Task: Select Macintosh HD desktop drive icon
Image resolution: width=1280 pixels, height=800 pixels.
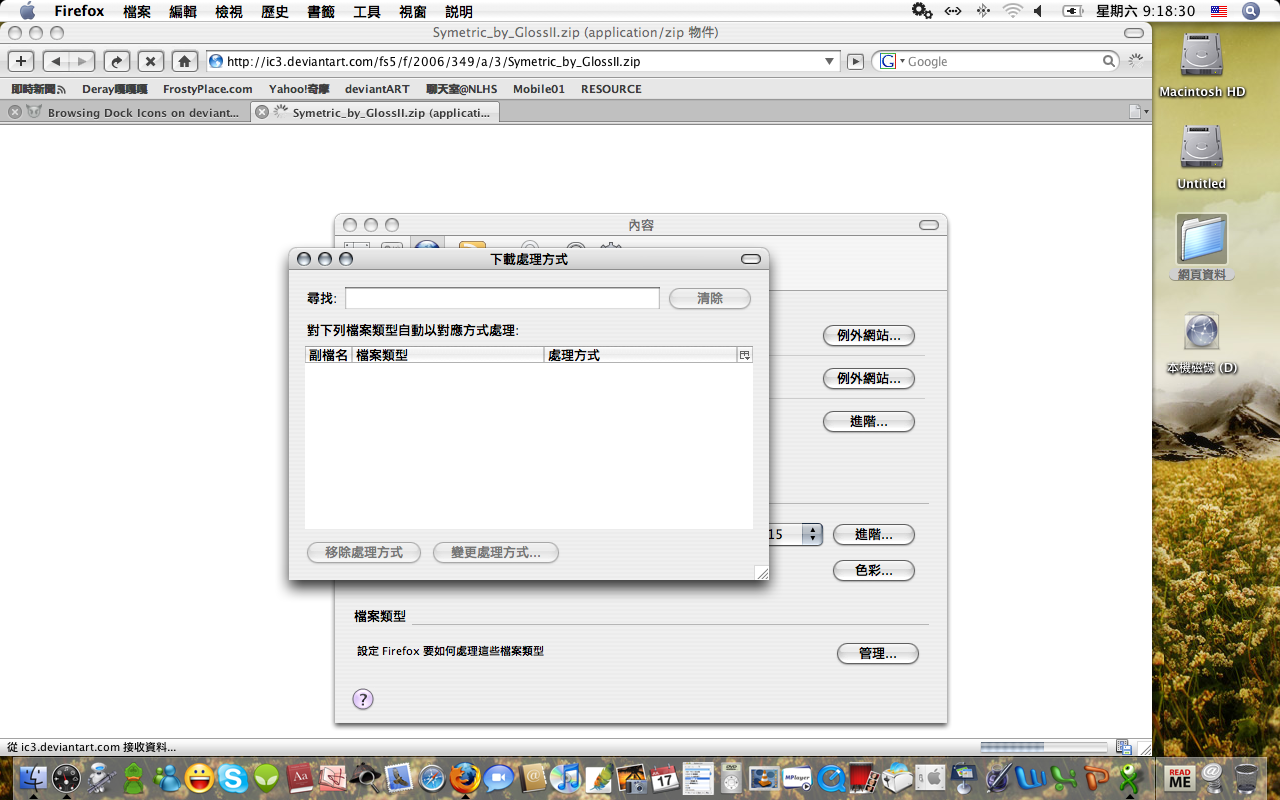Action: (1202, 65)
